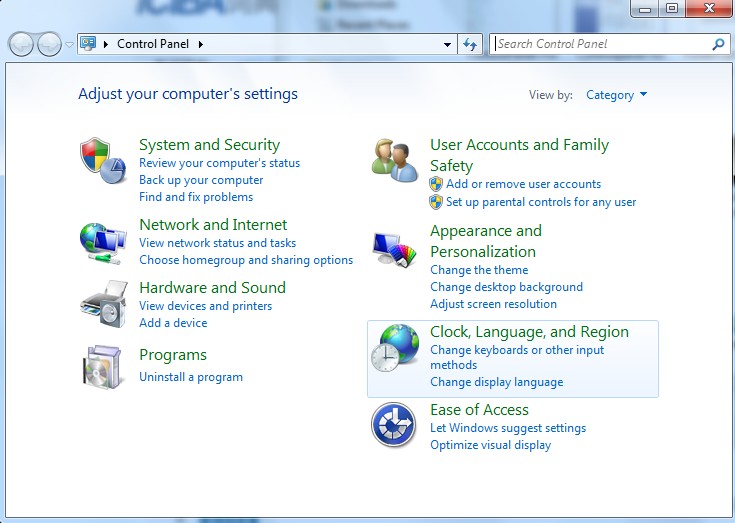Viewport: 735px width, 523px height.
Task: Open Clock, Language, and Region heading
Action: pyautogui.click(x=529, y=332)
